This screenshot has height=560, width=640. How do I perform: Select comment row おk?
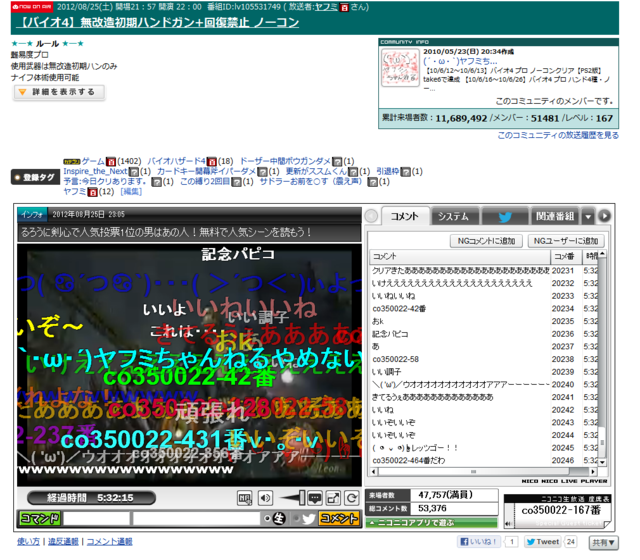pos(484,321)
